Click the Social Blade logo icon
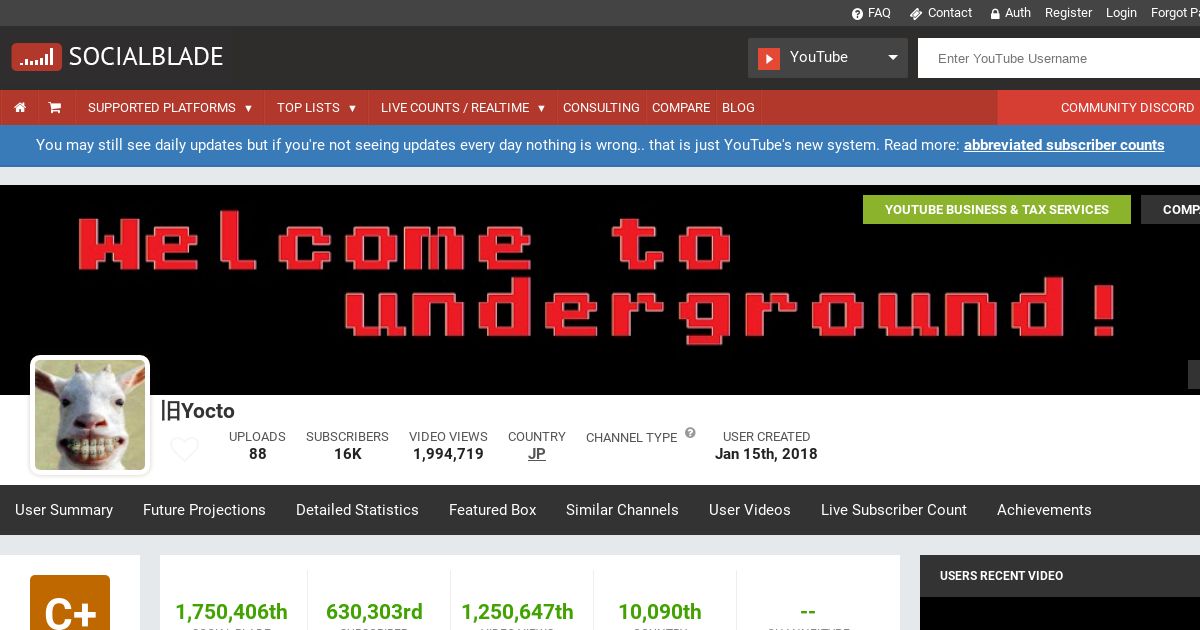Viewport: 1200px width, 630px height. pyautogui.click(x=36, y=57)
